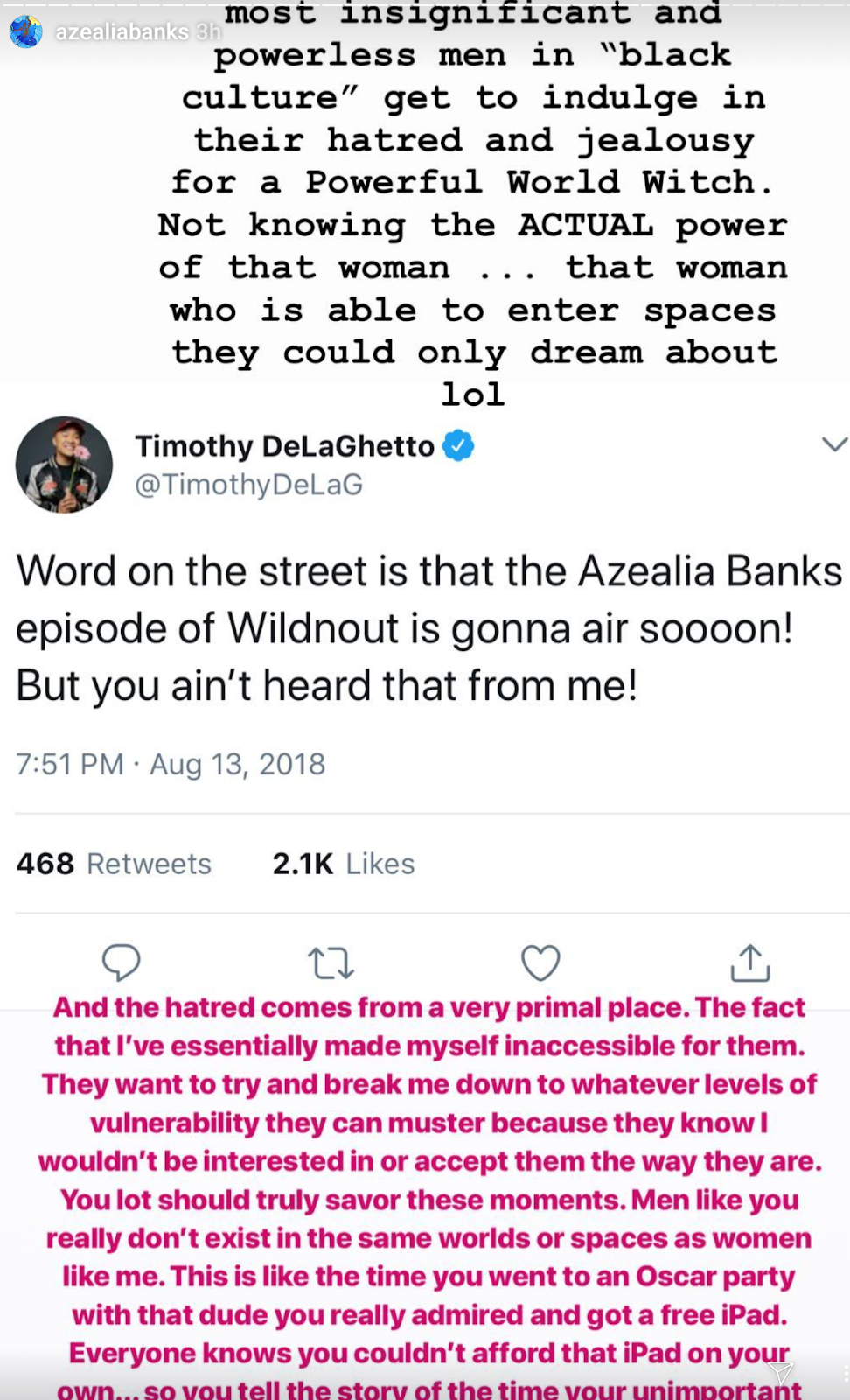
Task: Click the blue verified badge
Action: pos(458,446)
